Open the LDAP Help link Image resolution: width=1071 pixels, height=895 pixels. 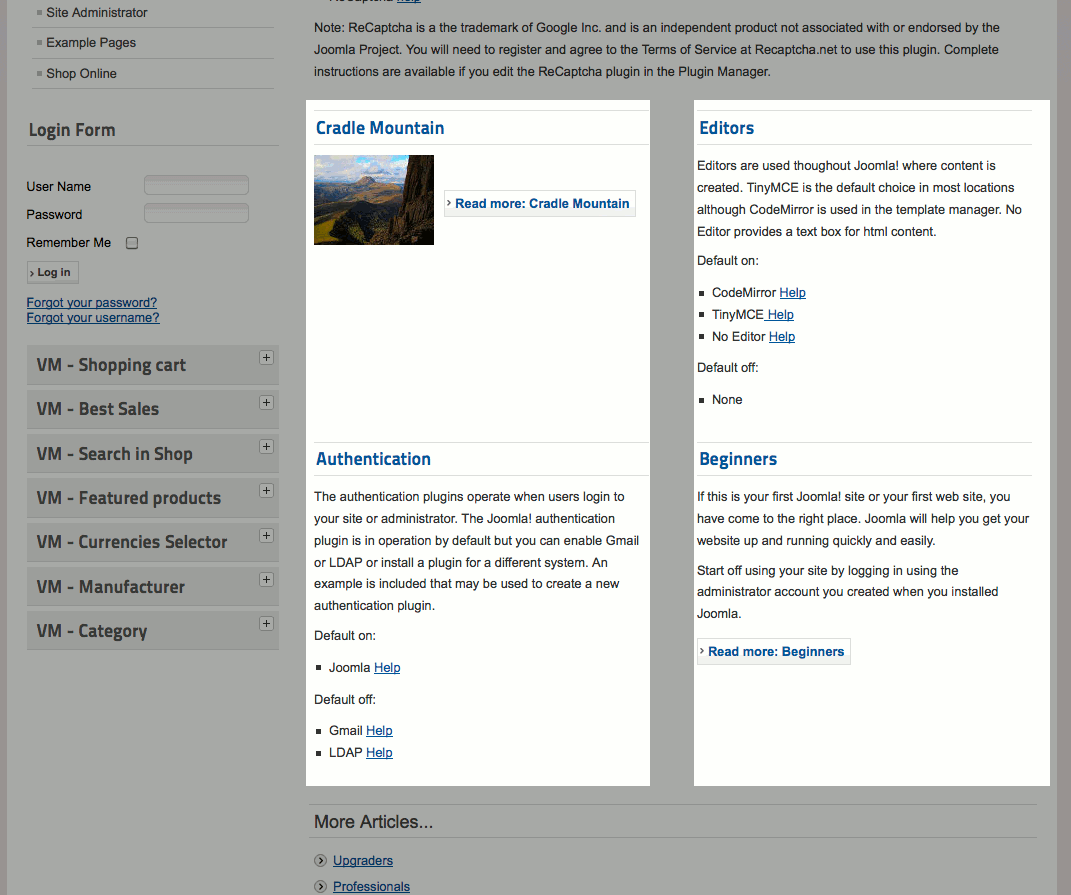379,752
